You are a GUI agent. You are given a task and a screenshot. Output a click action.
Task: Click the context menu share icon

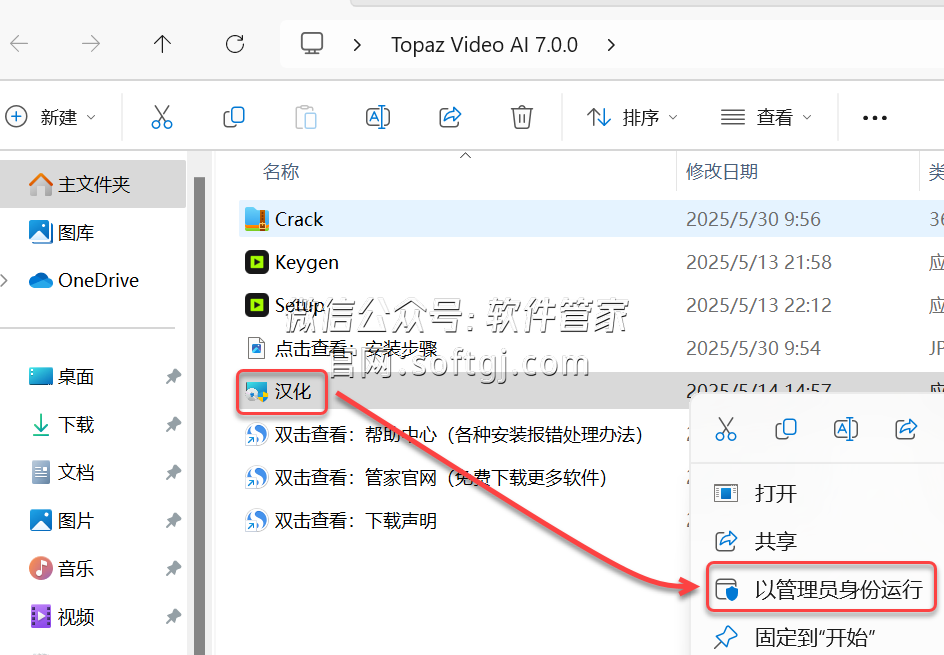[905, 429]
